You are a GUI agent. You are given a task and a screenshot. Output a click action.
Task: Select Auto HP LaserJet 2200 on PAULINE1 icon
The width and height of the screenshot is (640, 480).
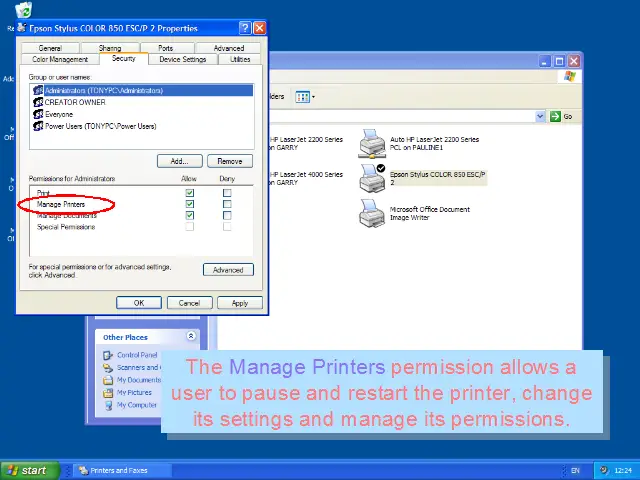click(x=371, y=144)
